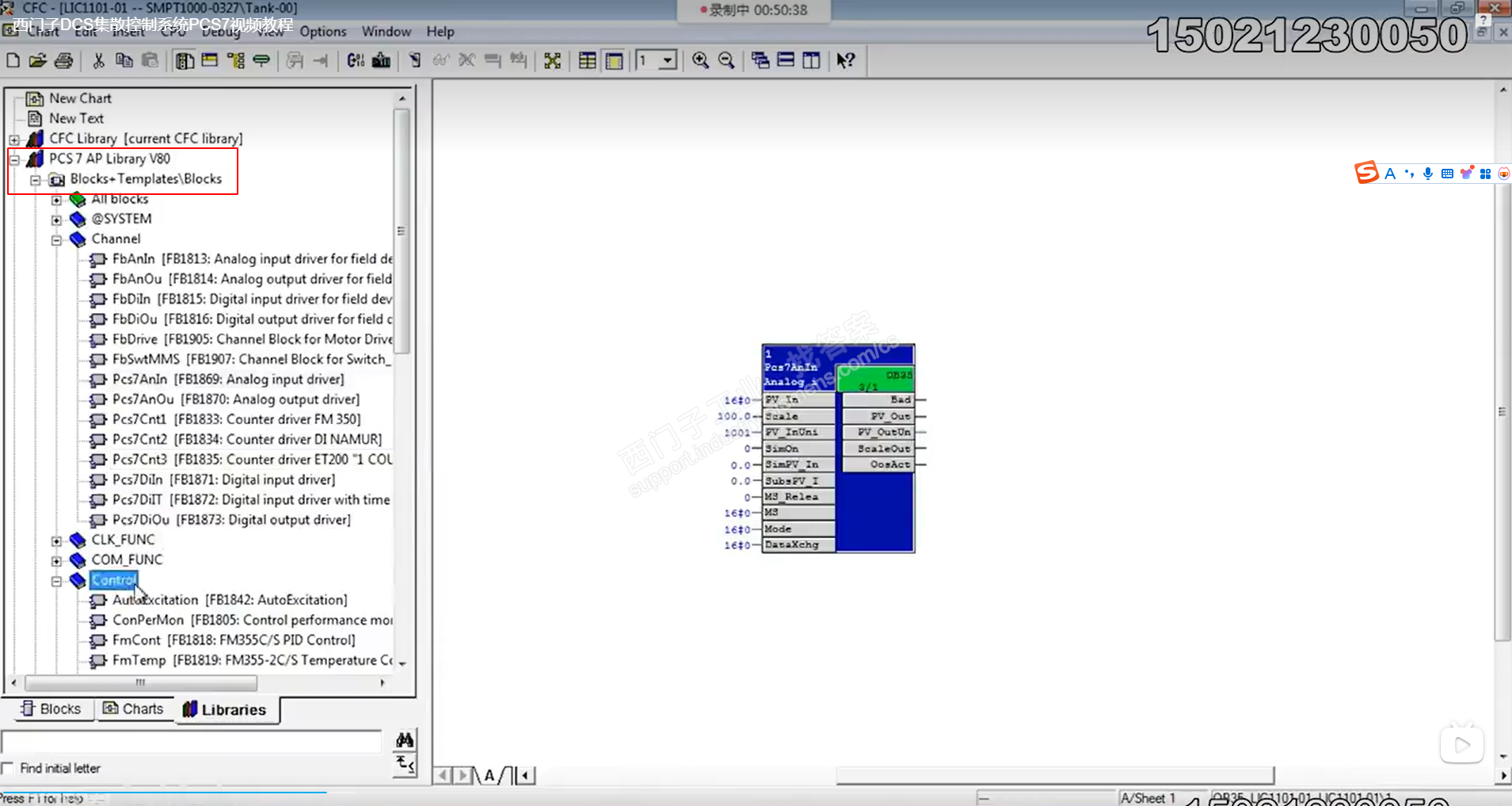Print the chart with the printer icon
The image size is (1512, 806).
tap(64, 60)
